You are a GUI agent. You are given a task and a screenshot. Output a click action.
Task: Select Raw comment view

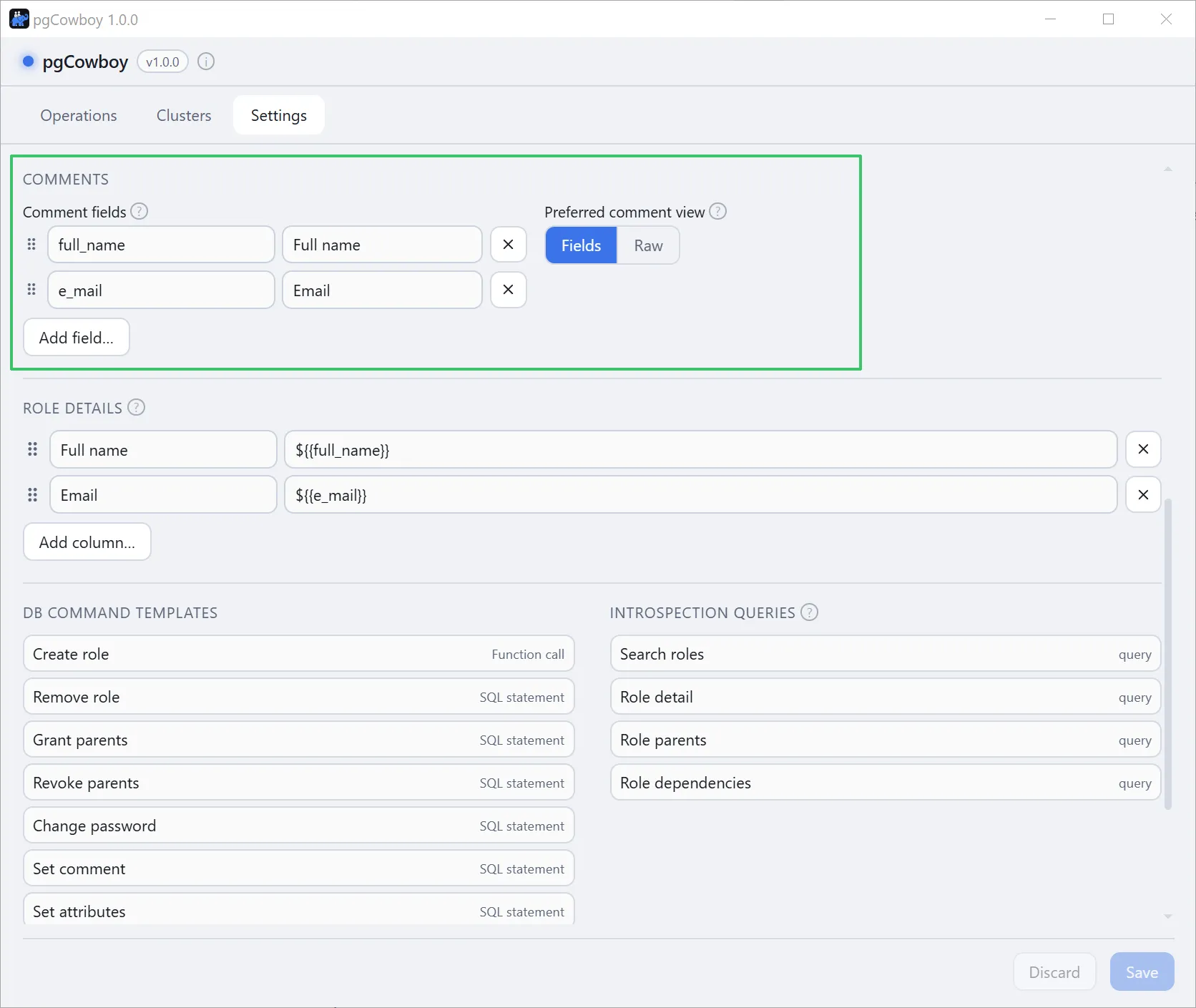click(648, 245)
